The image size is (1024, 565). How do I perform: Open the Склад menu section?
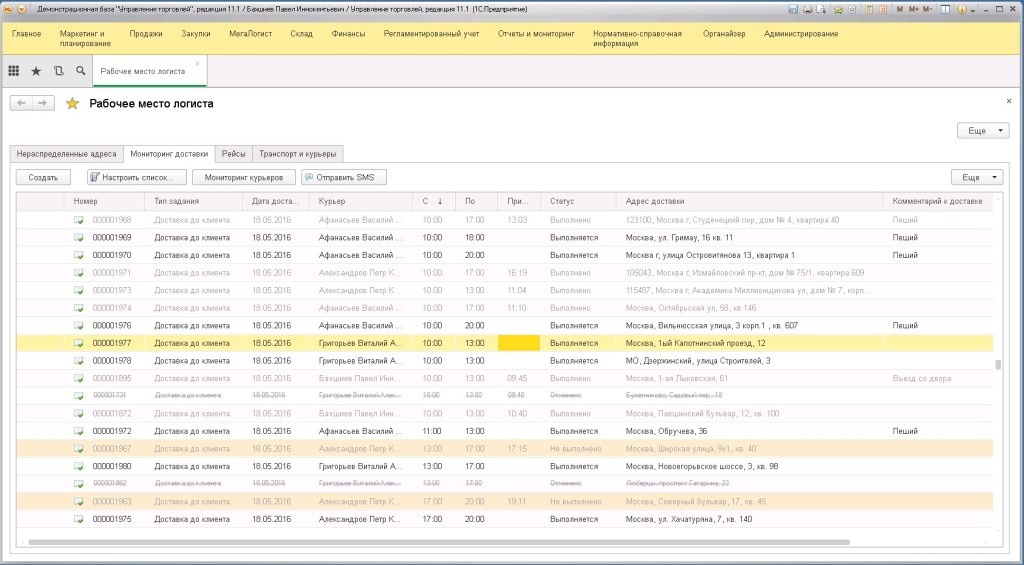pos(302,34)
